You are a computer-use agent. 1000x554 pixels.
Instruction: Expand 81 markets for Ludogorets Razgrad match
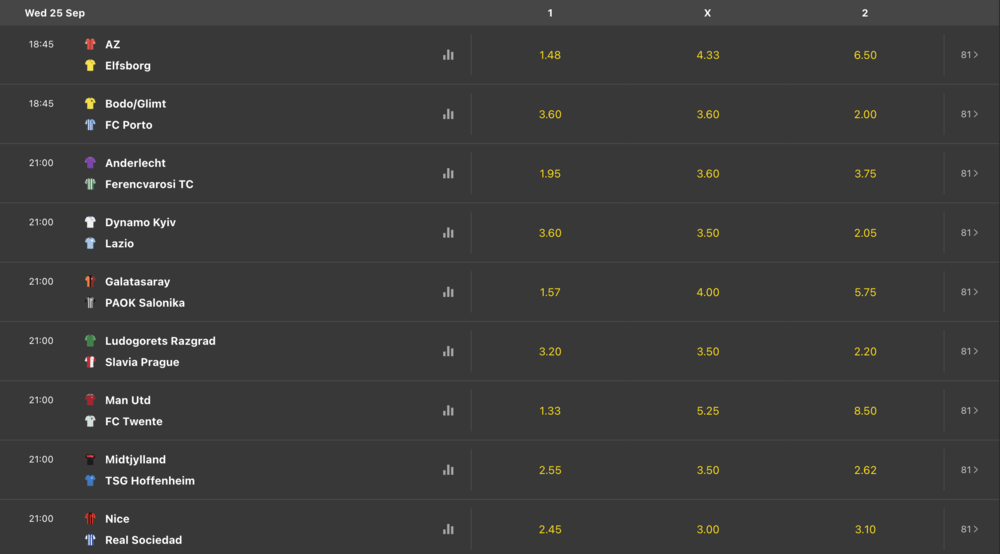click(x=969, y=351)
